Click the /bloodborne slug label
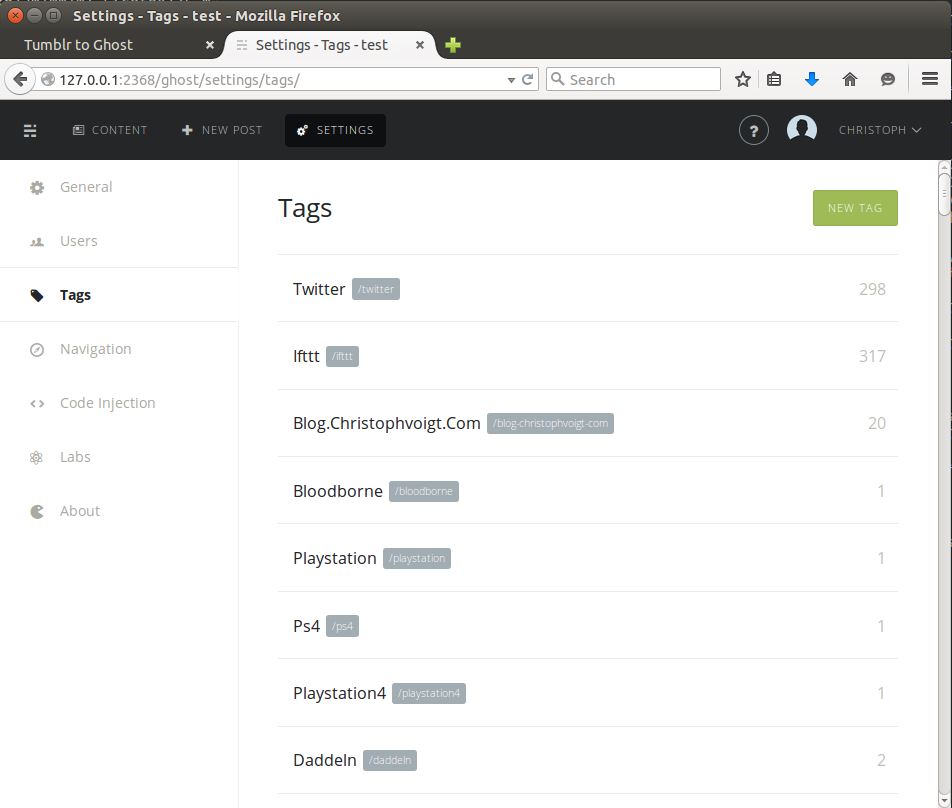 click(x=424, y=491)
